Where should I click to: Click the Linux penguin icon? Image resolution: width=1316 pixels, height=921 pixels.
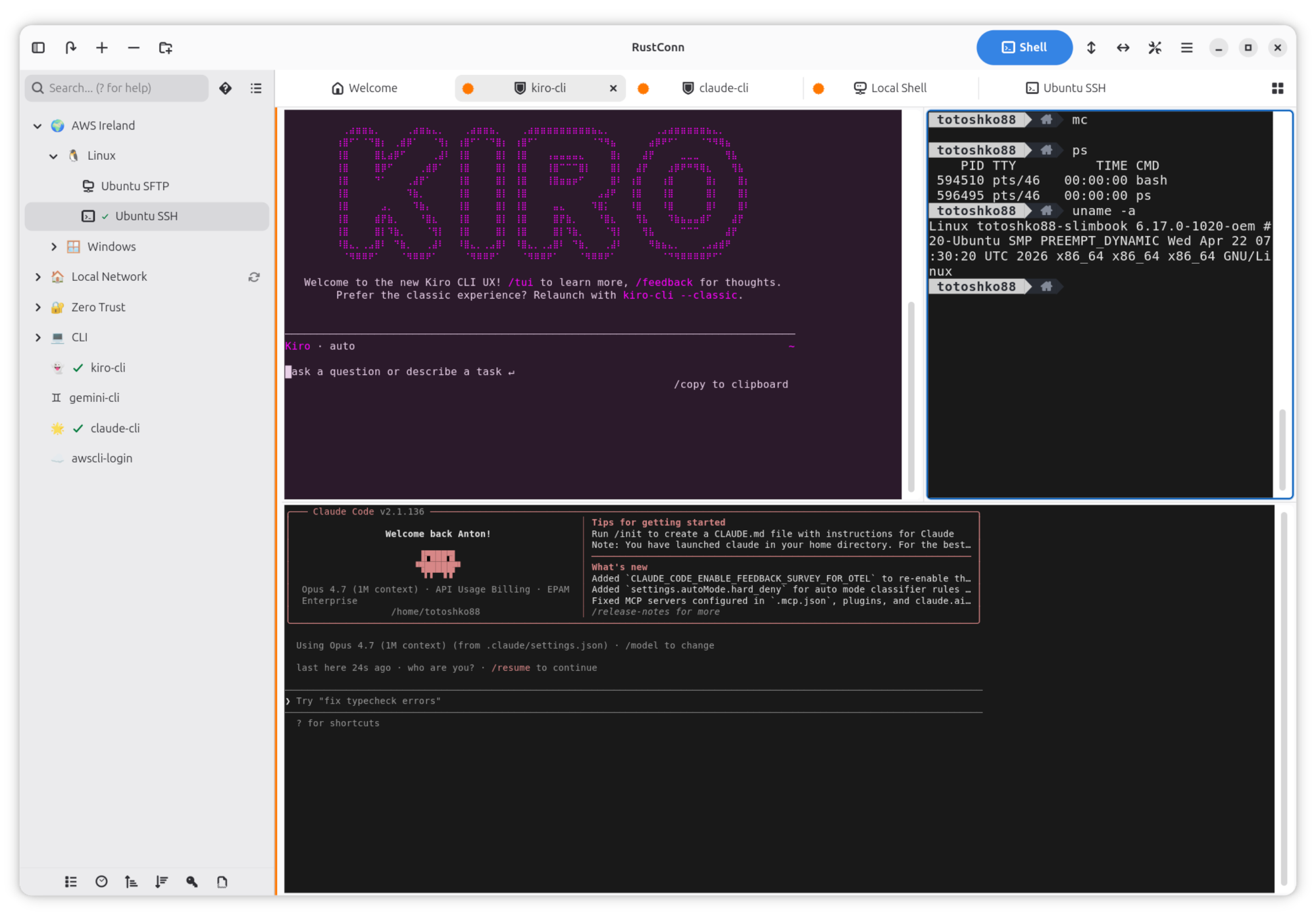pyautogui.click(x=74, y=156)
